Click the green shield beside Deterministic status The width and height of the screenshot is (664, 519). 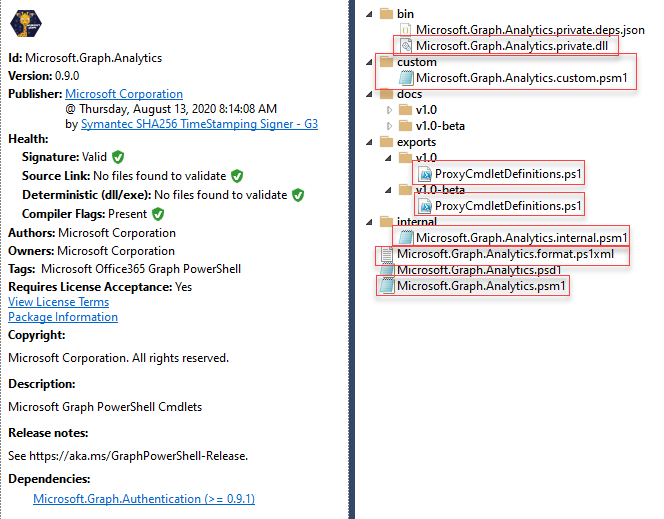(x=298, y=195)
